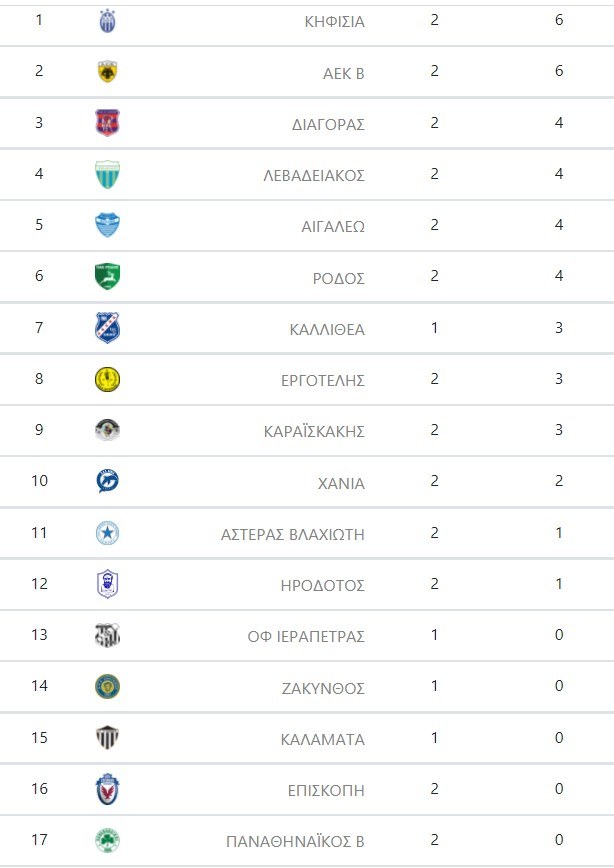Screen dimensions: 614x868
Task: Click the ΑΙΓΑΛΕΩ light blue crest
Action: [x=107, y=225]
